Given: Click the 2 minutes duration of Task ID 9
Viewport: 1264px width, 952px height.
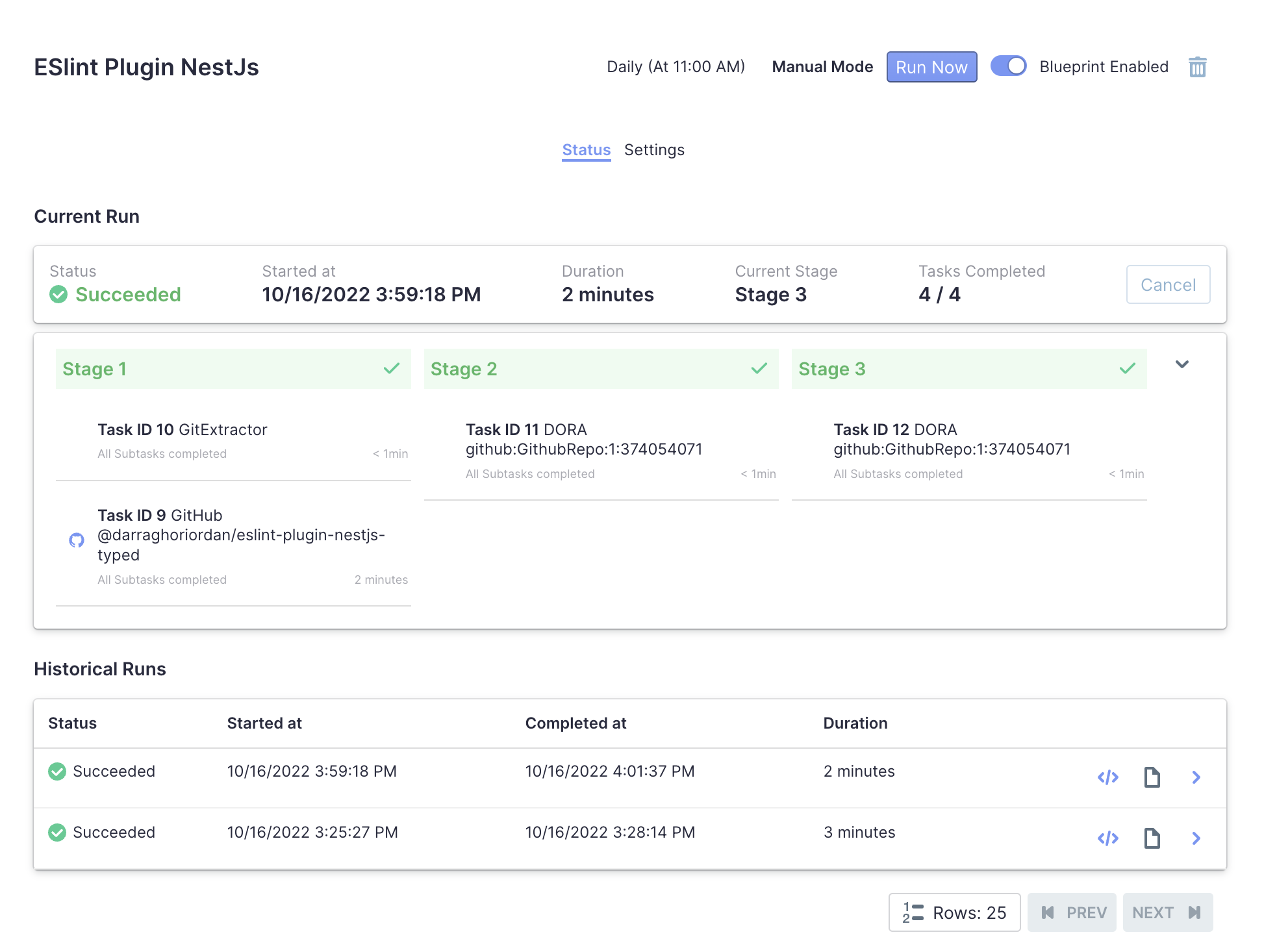Looking at the screenshot, I should pos(381,580).
